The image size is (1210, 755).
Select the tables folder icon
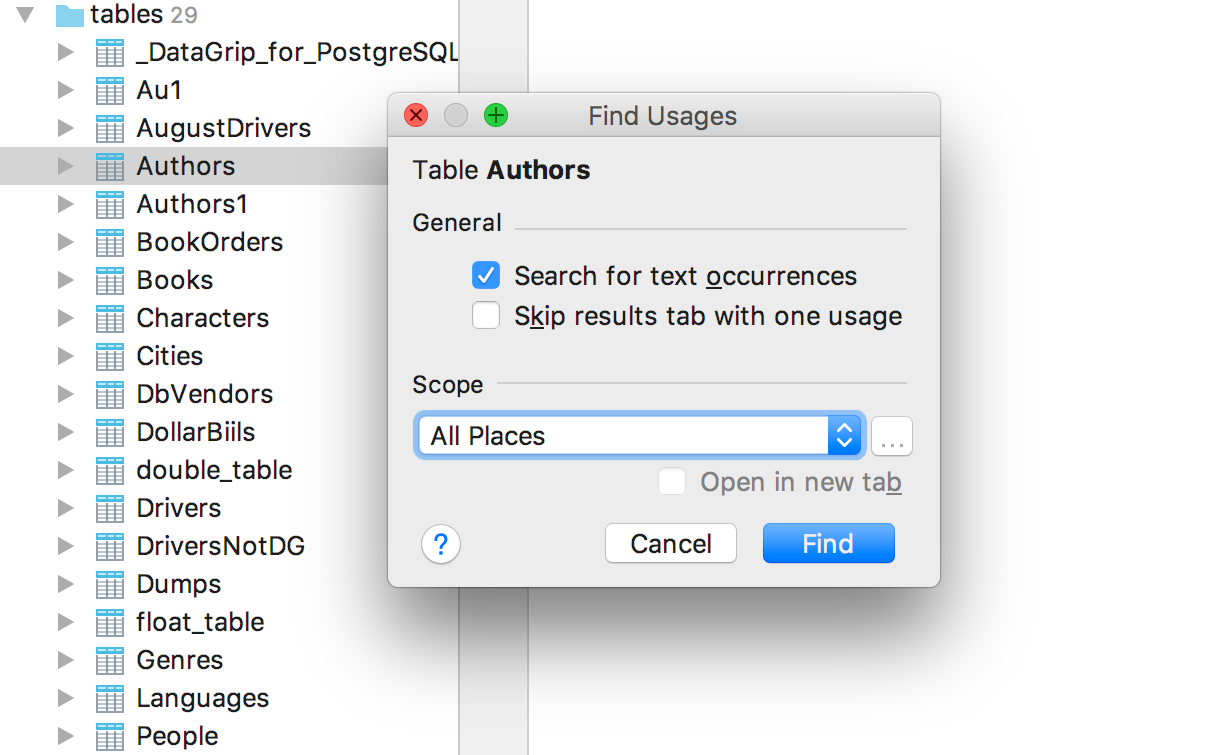click(69, 15)
